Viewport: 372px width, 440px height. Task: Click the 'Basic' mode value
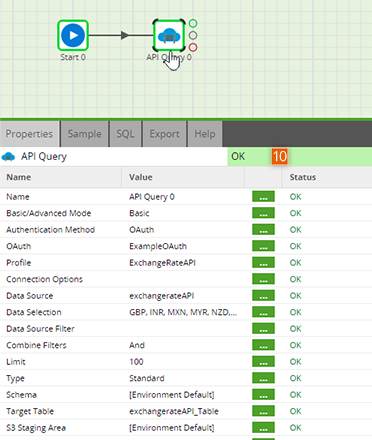139,213
